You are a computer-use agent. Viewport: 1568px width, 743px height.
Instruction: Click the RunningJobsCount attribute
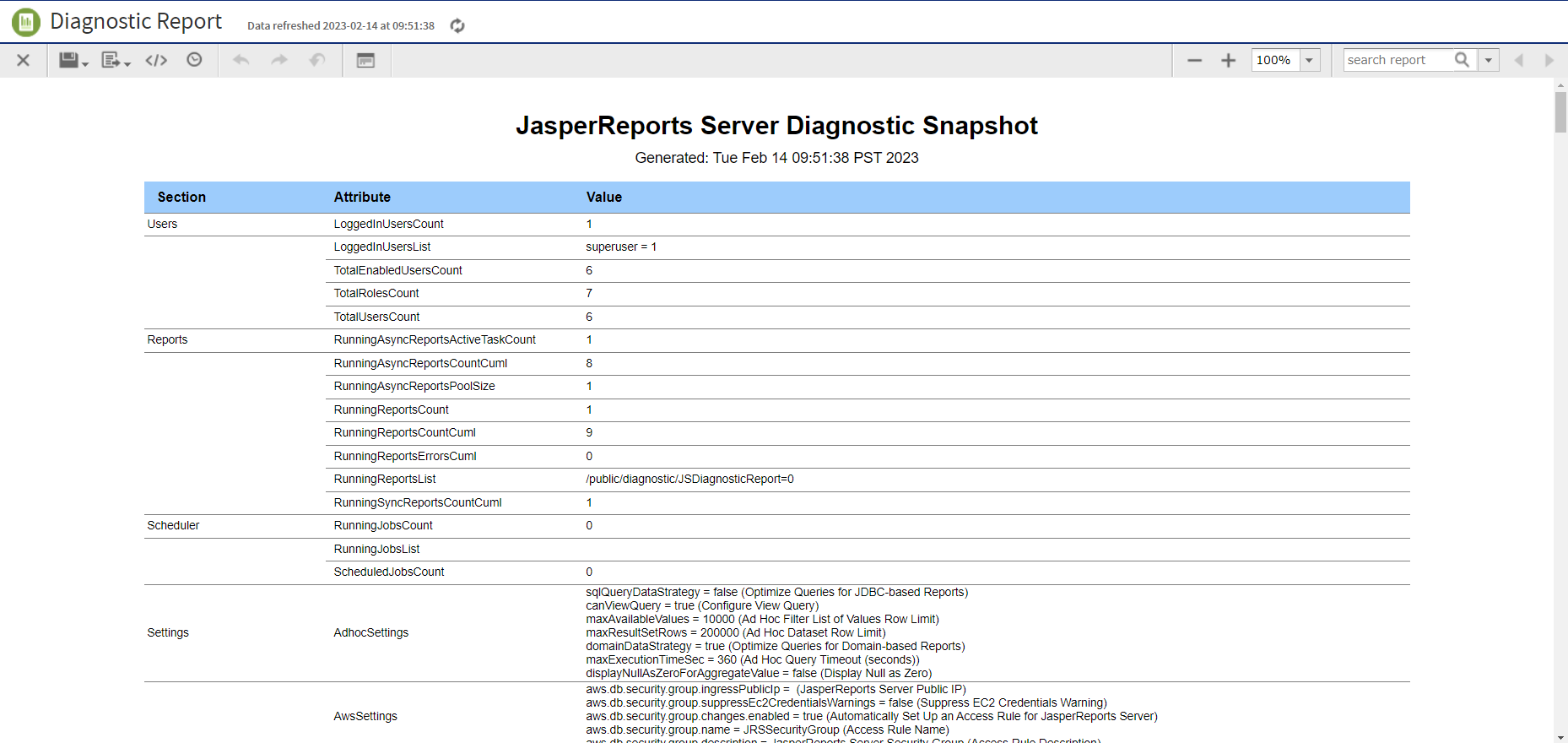pyautogui.click(x=383, y=525)
